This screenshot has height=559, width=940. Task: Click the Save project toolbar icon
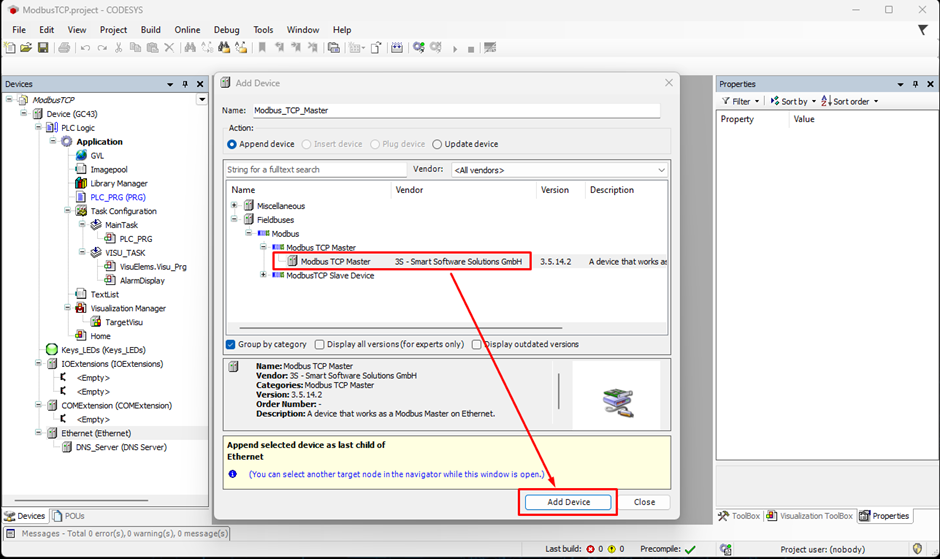pyautogui.click(x=43, y=48)
